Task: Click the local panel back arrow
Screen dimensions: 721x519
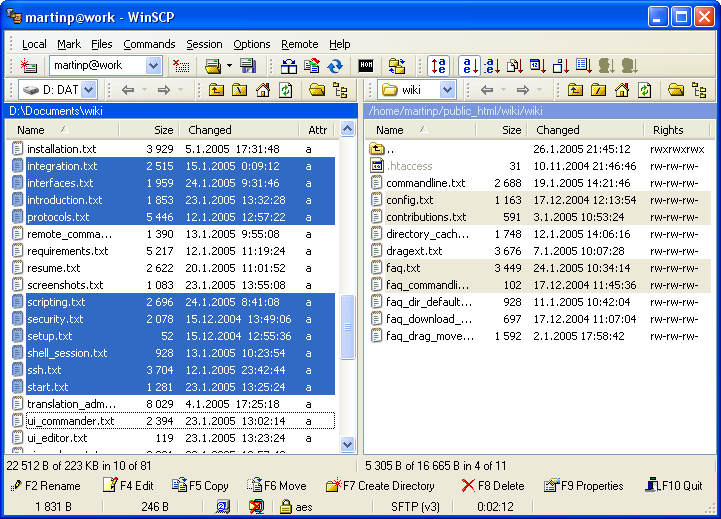Action: pos(128,90)
